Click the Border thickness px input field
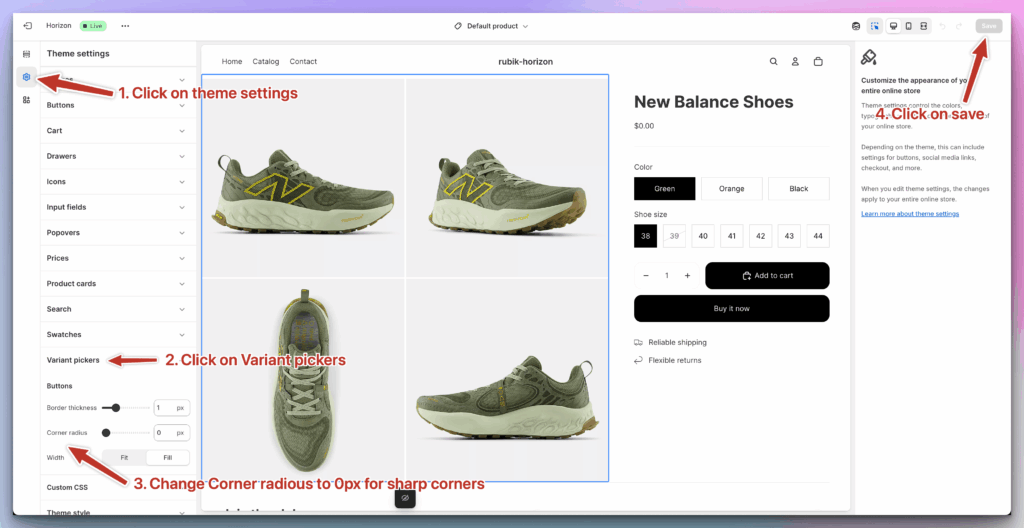Image resolution: width=1024 pixels, height=528 pixels. coord(172,408)
